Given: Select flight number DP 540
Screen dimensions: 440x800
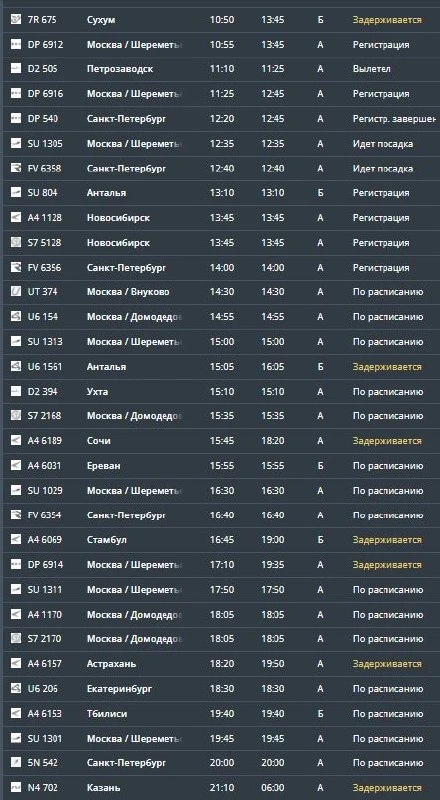Looking at the screenshot, I should click(42, 119).
